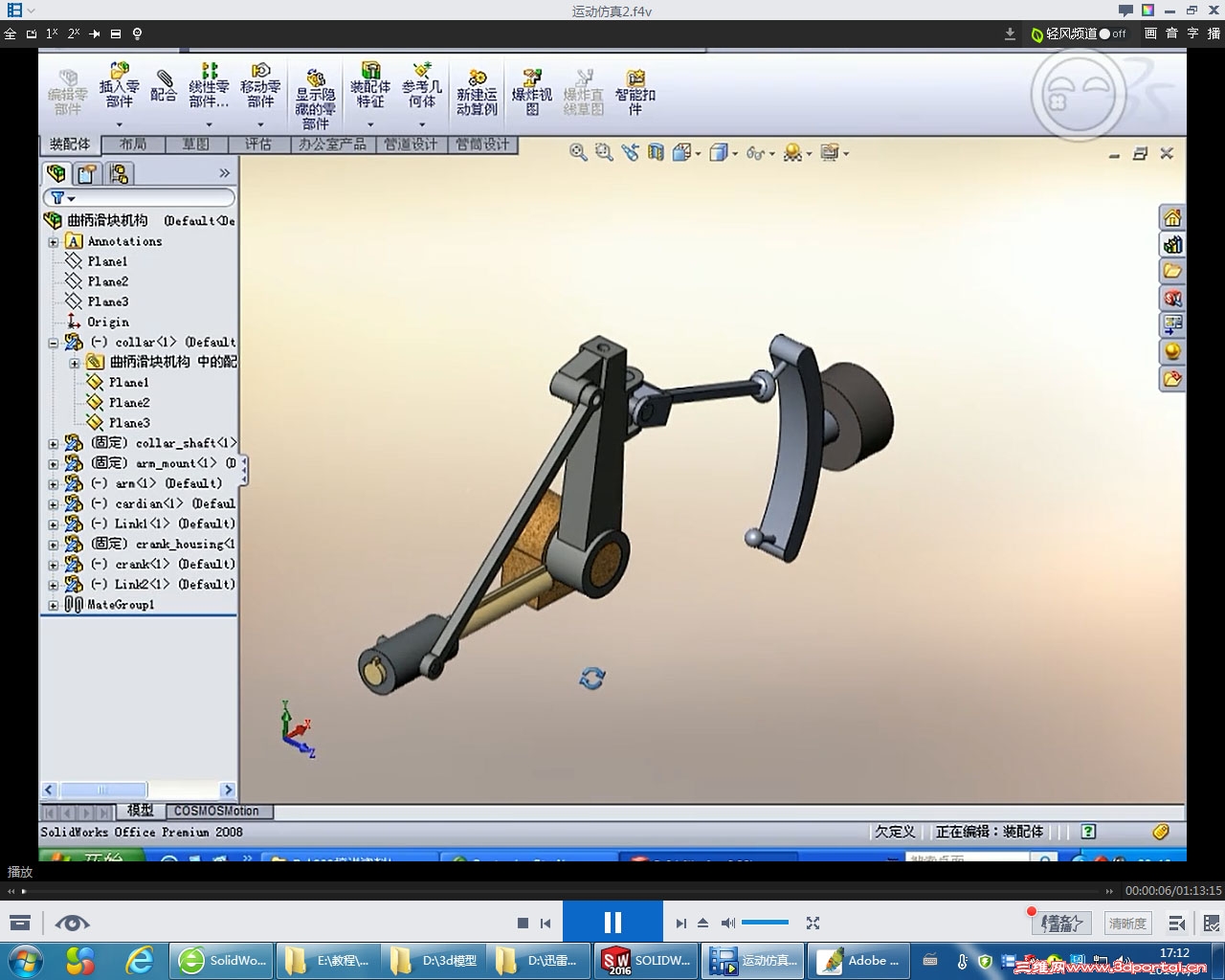Select the 模型 bottom tab

pyautogui.click(x=140, y=811)
